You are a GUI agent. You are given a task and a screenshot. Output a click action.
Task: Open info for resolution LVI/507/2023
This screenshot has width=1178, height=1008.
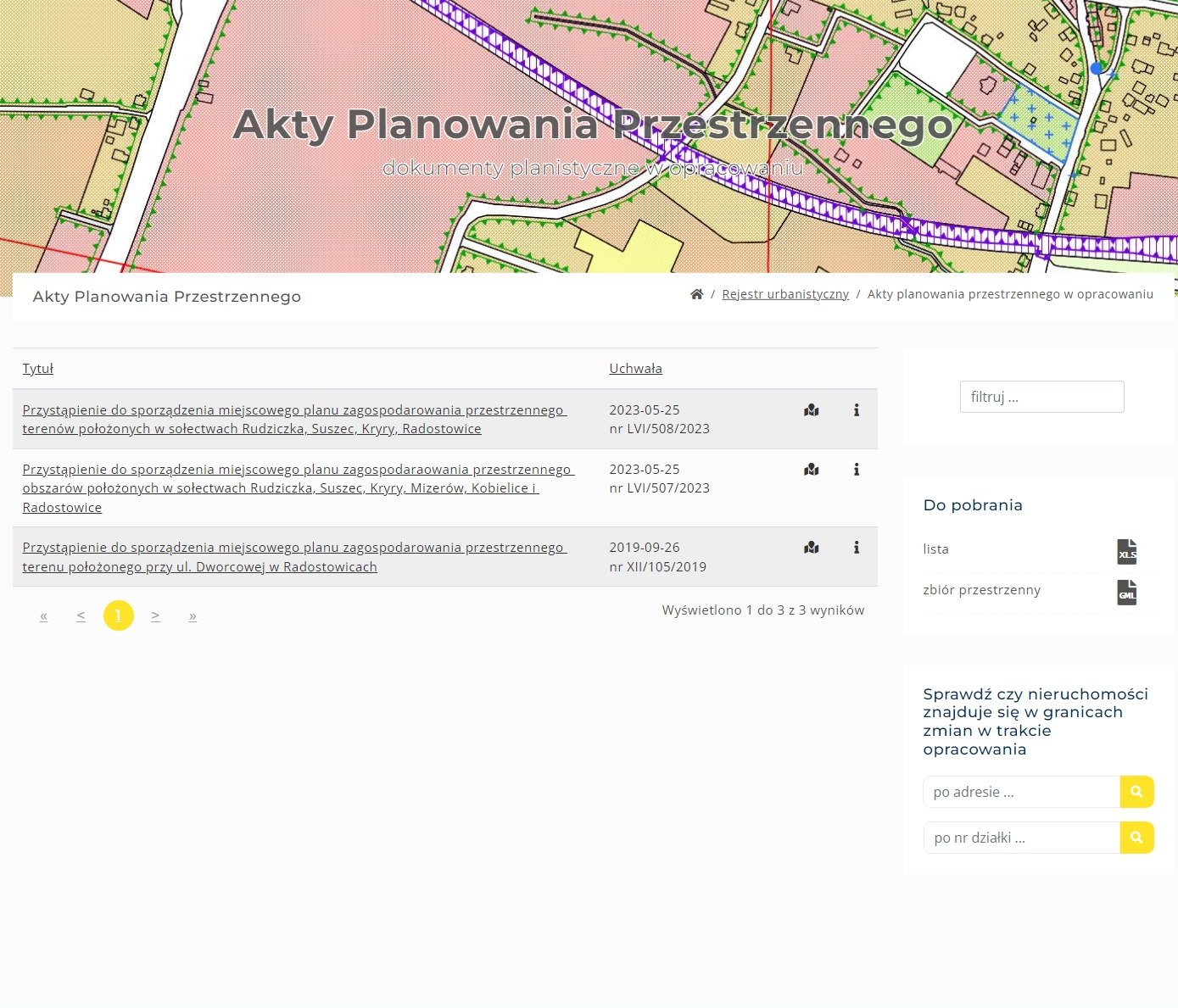[x=857, y=470]
